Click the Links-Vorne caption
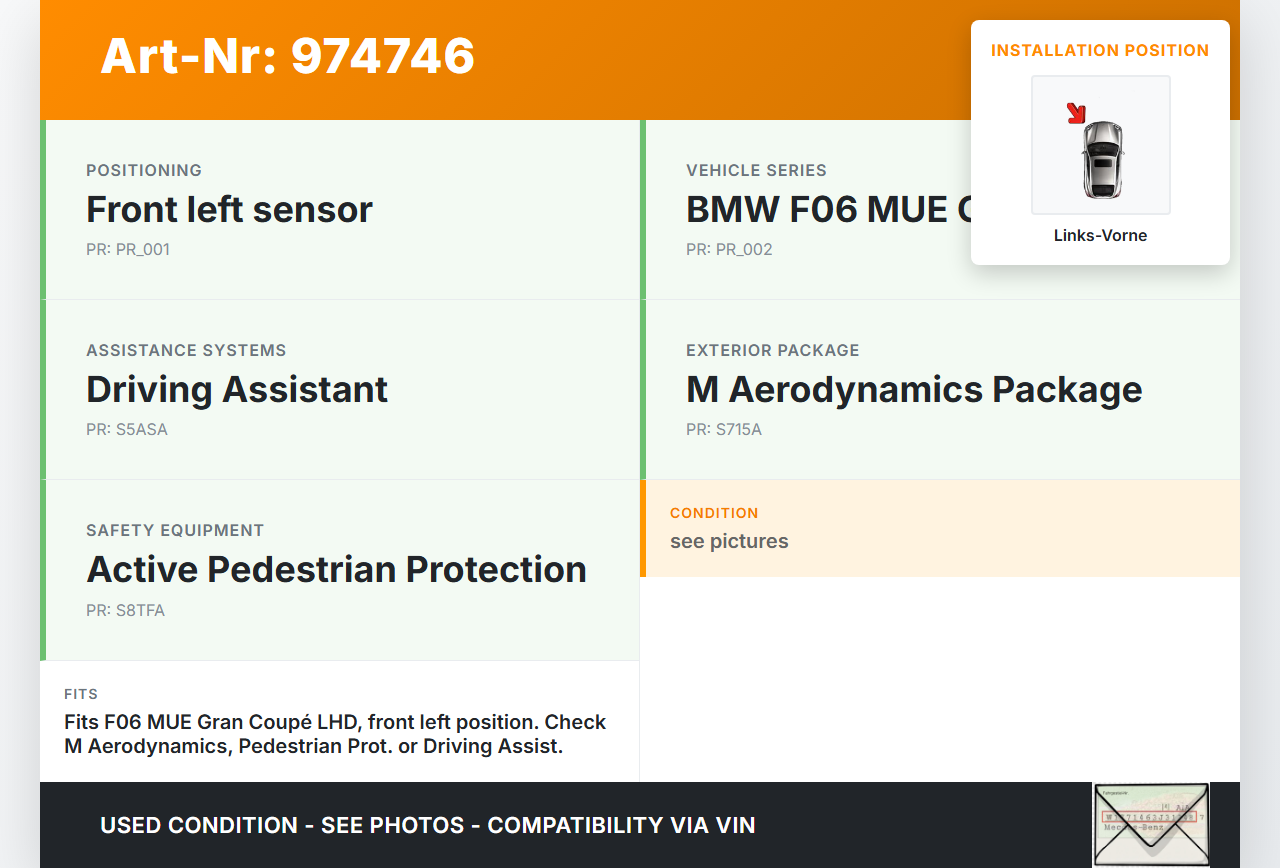The width and height of the screenshot is (1280, 868). 1100,236
